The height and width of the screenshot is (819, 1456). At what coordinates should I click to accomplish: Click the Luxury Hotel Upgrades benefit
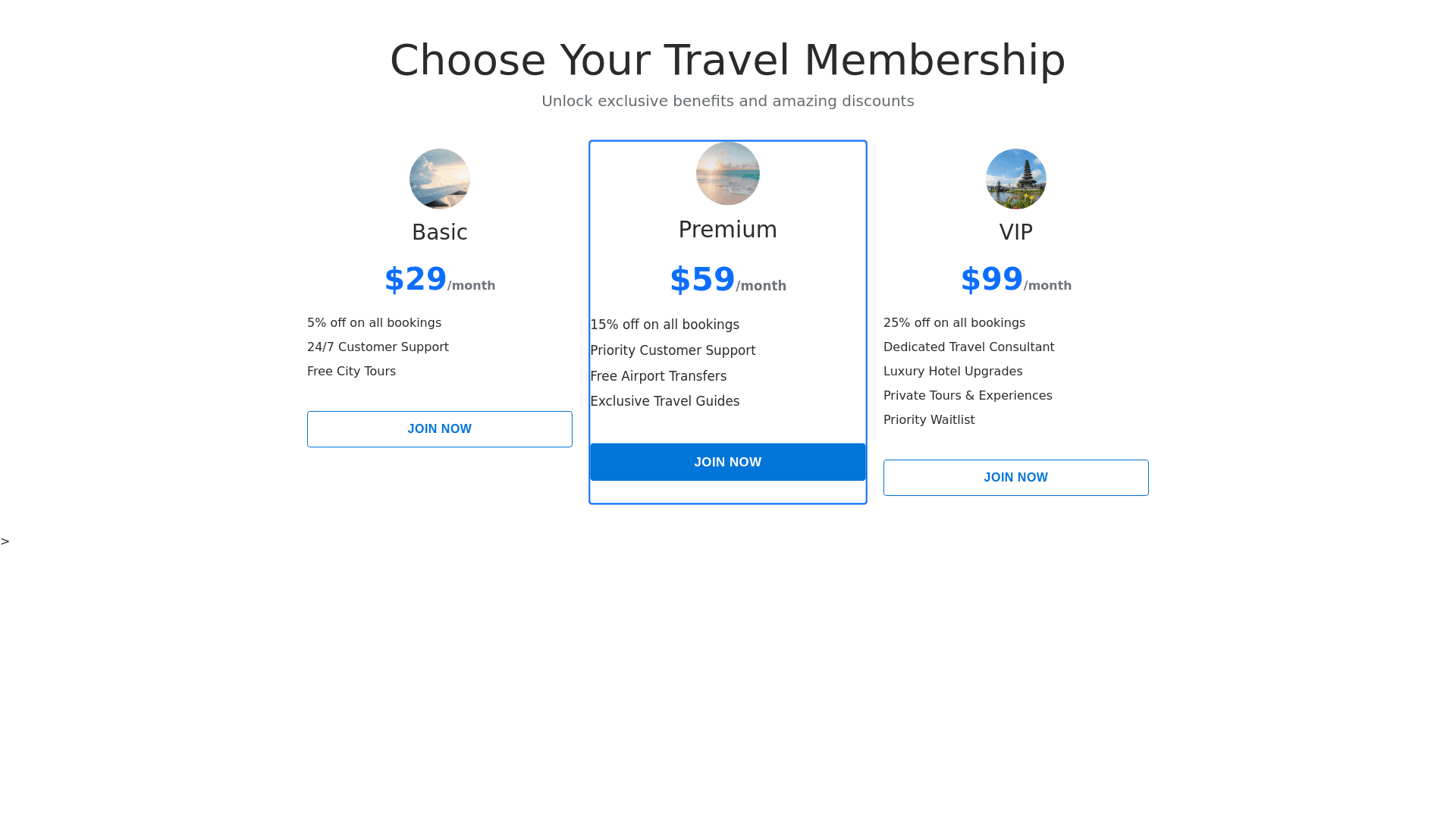952,372
